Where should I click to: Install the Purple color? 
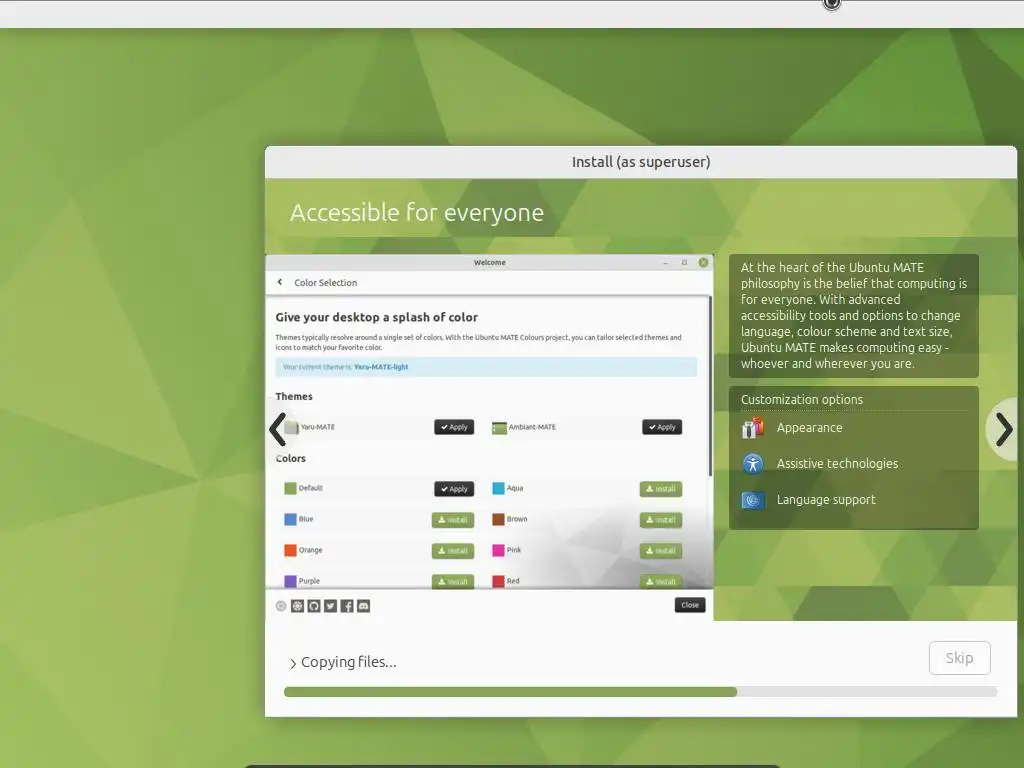pos(453,581)
